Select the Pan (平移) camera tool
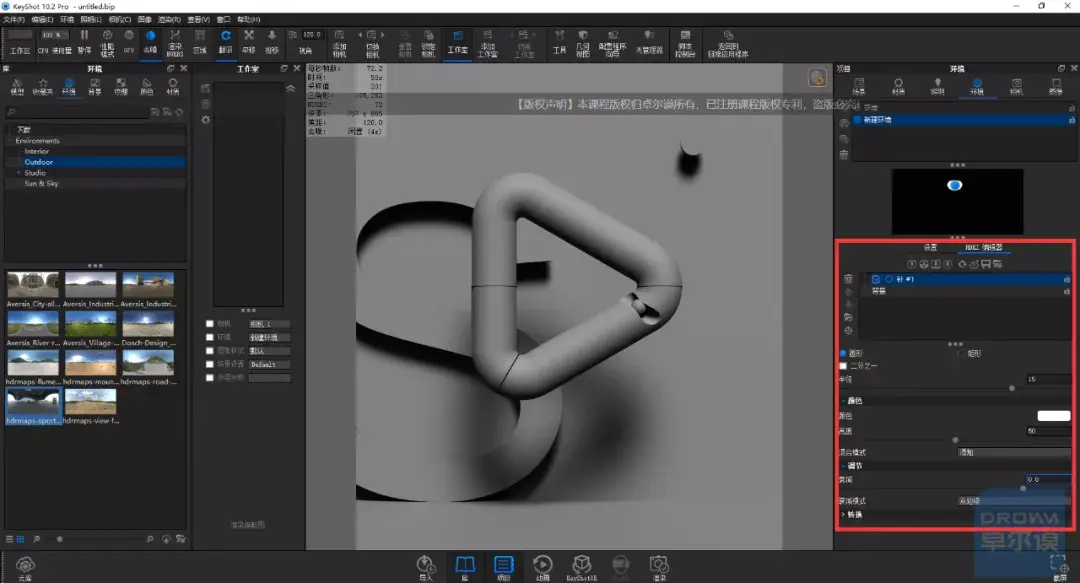Viewport: 1080px width, 583px height. [x=249, y=41]
